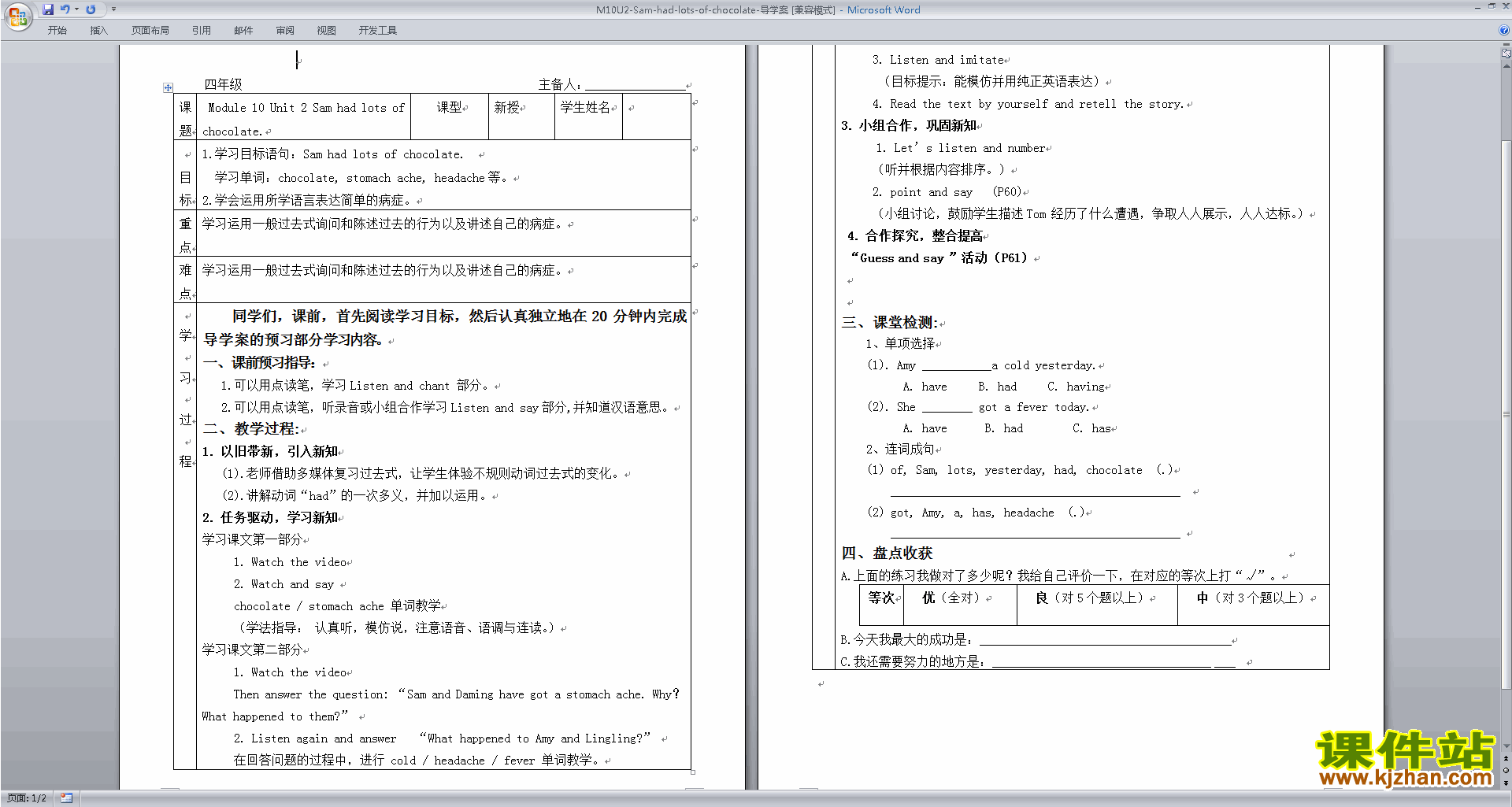Click the document title in the title bar
The width and height of the screenshot is (1512, 807).
click(758, 10)
